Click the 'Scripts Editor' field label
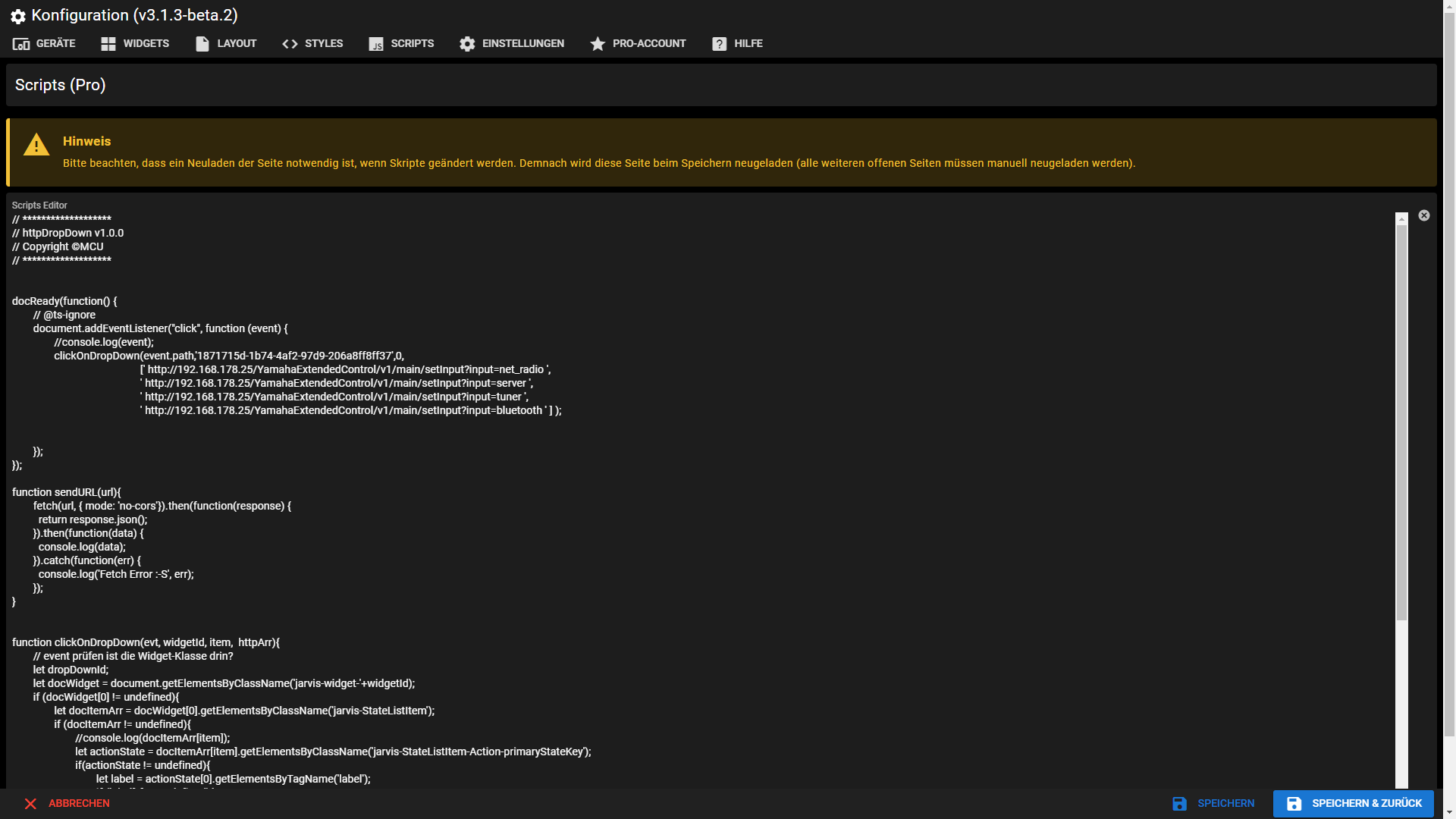 click(x=39, y=206)
